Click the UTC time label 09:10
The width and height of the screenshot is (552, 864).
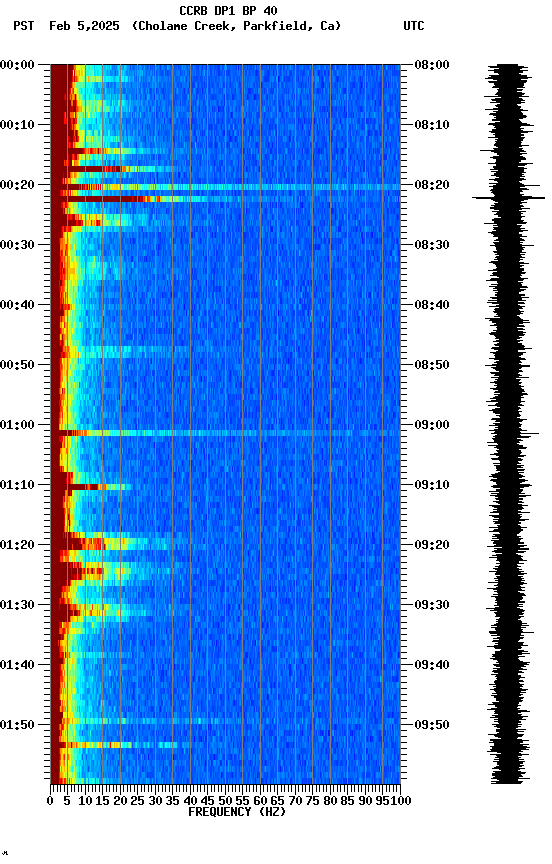point(432,485)
